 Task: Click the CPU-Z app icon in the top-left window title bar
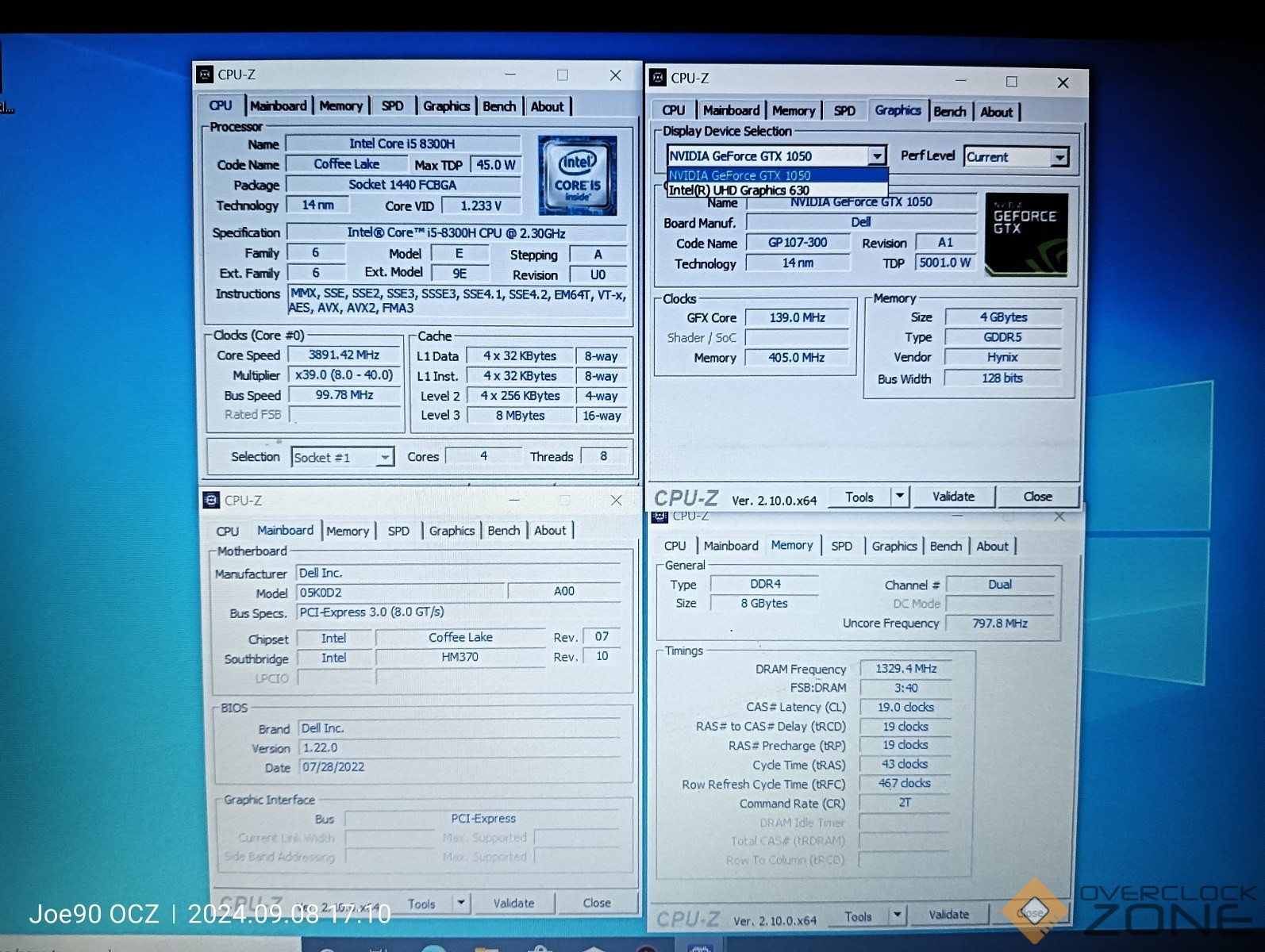[205, 75]
